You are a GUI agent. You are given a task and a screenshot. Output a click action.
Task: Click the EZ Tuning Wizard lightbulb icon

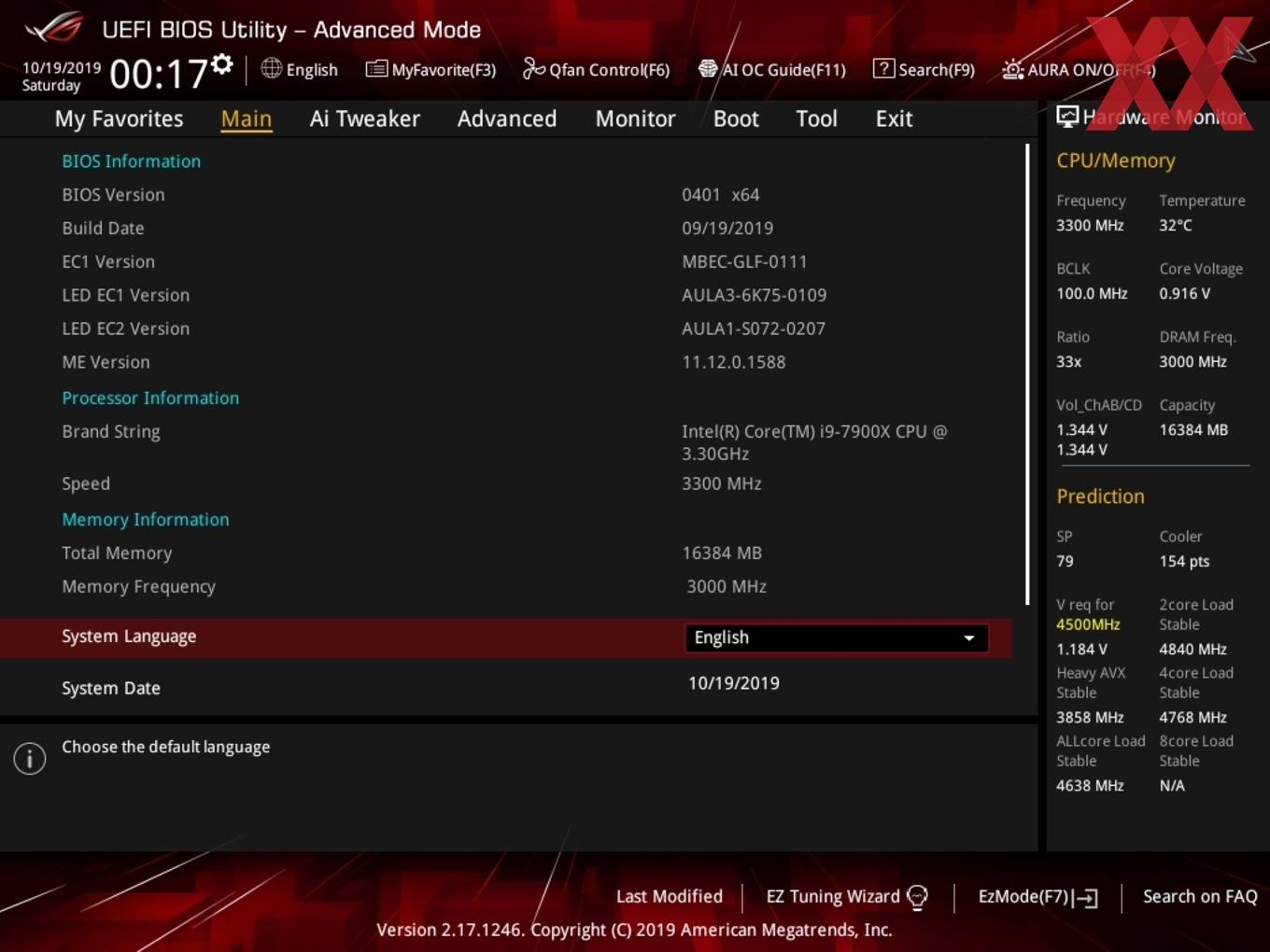[x=917, y=898]
